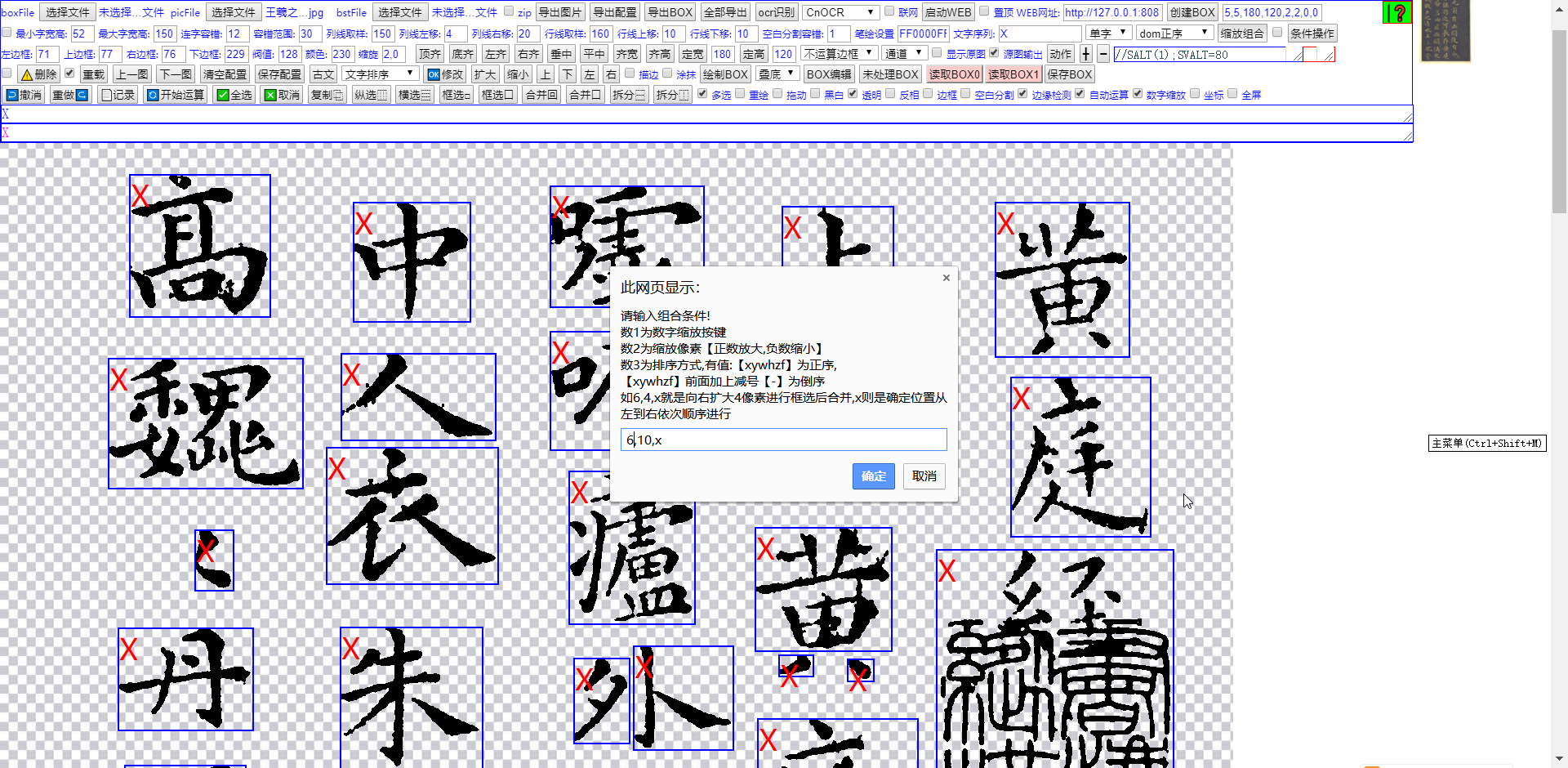Click the red X on the 魏 character box

click(118, 379)
